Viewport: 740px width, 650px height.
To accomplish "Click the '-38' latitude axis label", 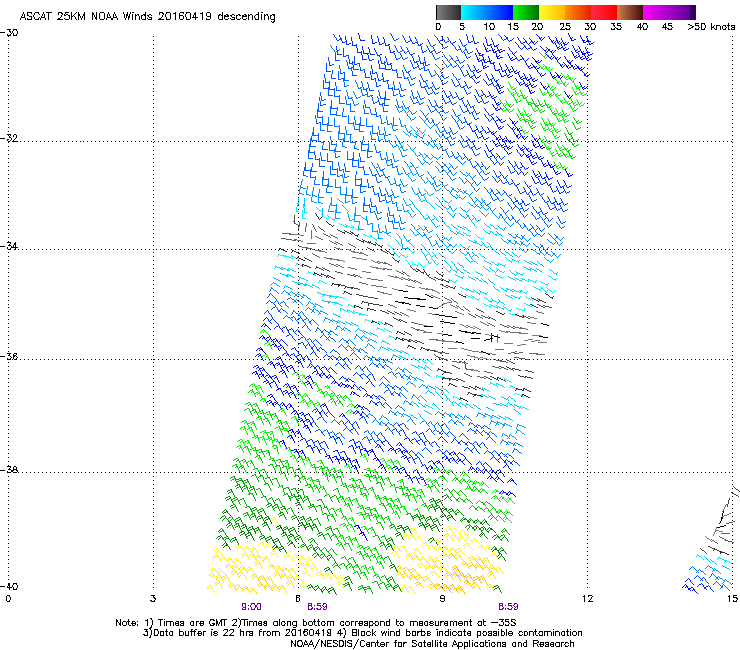I will point(9,470).
